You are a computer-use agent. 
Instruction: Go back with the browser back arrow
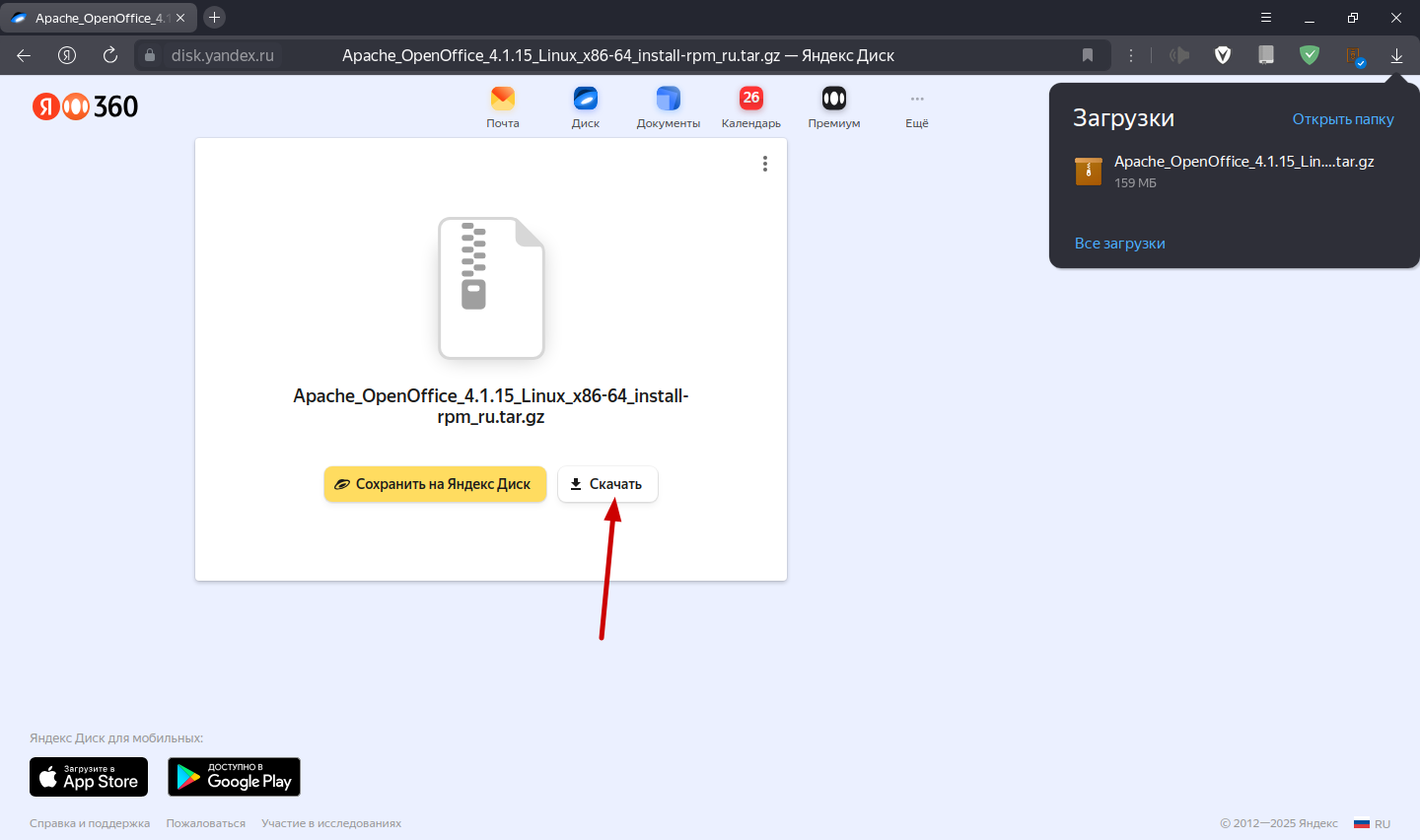[24, 55]
